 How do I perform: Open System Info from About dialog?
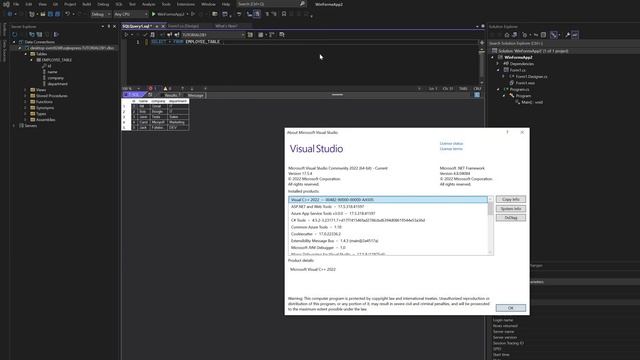pyautogui.click(x=511, y=209)
